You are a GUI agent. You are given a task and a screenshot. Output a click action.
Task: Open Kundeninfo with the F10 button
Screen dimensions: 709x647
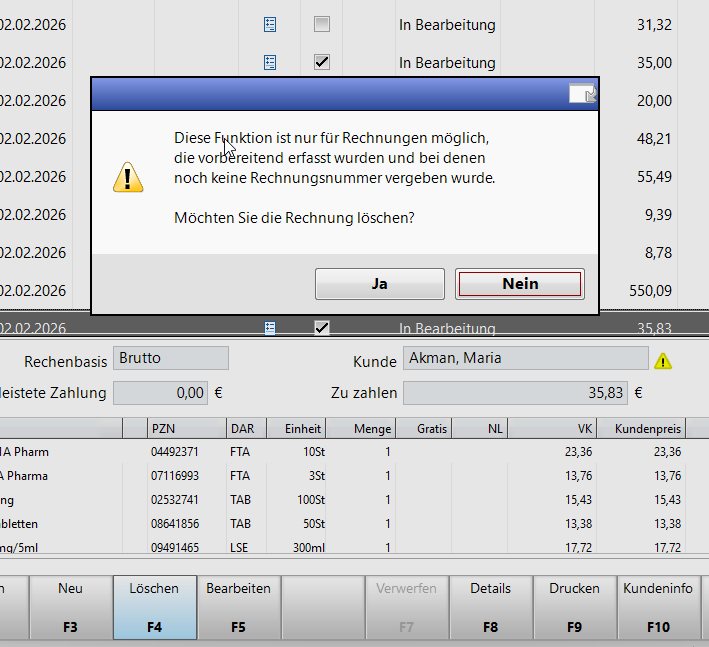pyautogui.click(x=658, y=607)
